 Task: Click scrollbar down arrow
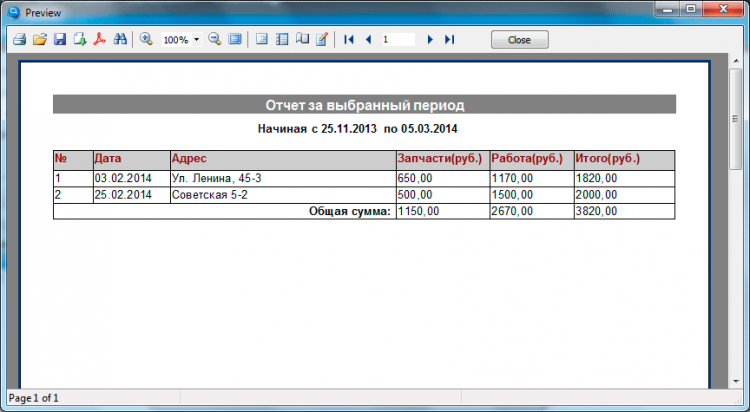coord(735,381)
